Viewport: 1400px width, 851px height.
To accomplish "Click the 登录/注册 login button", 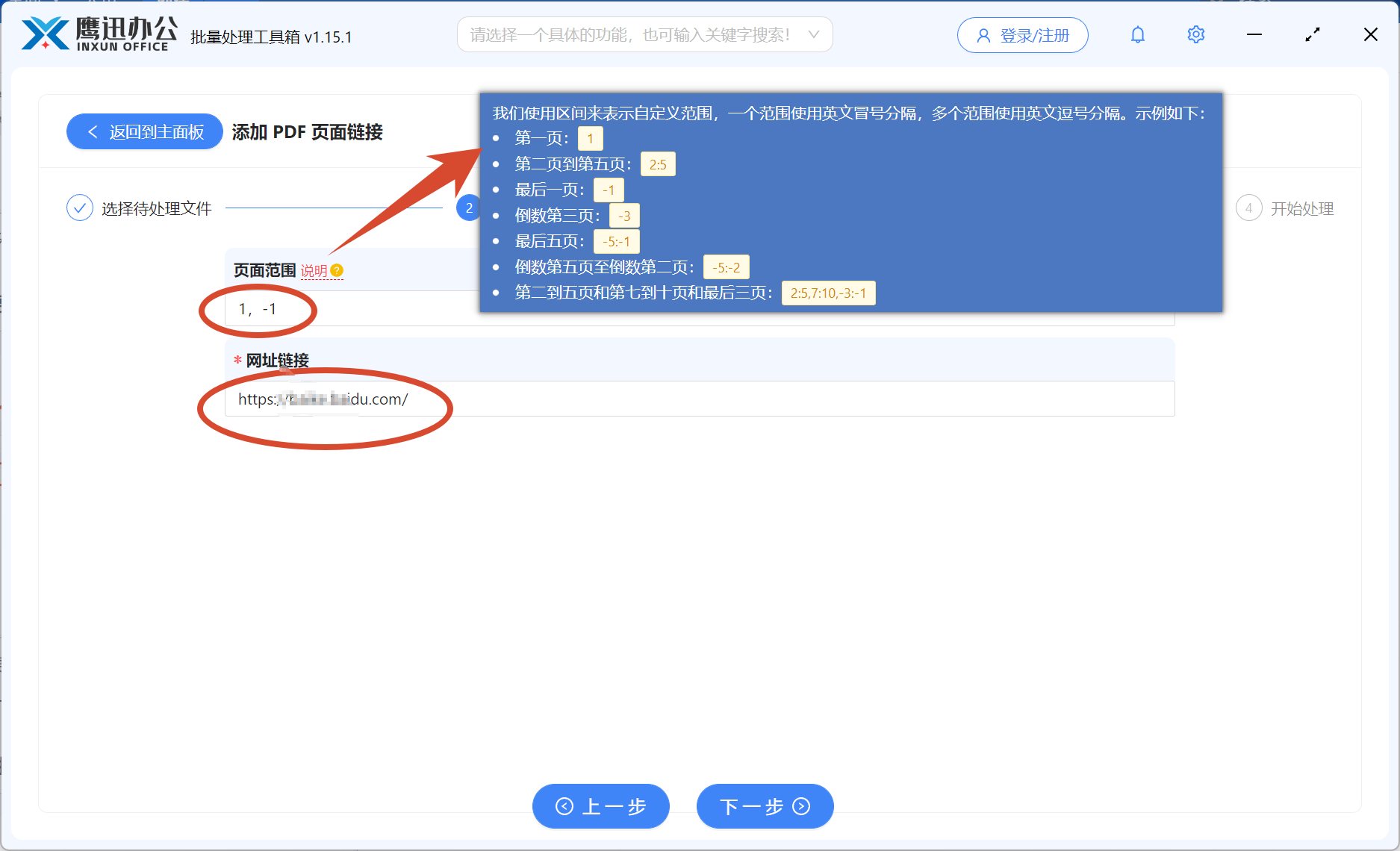I will (1022, 35).
